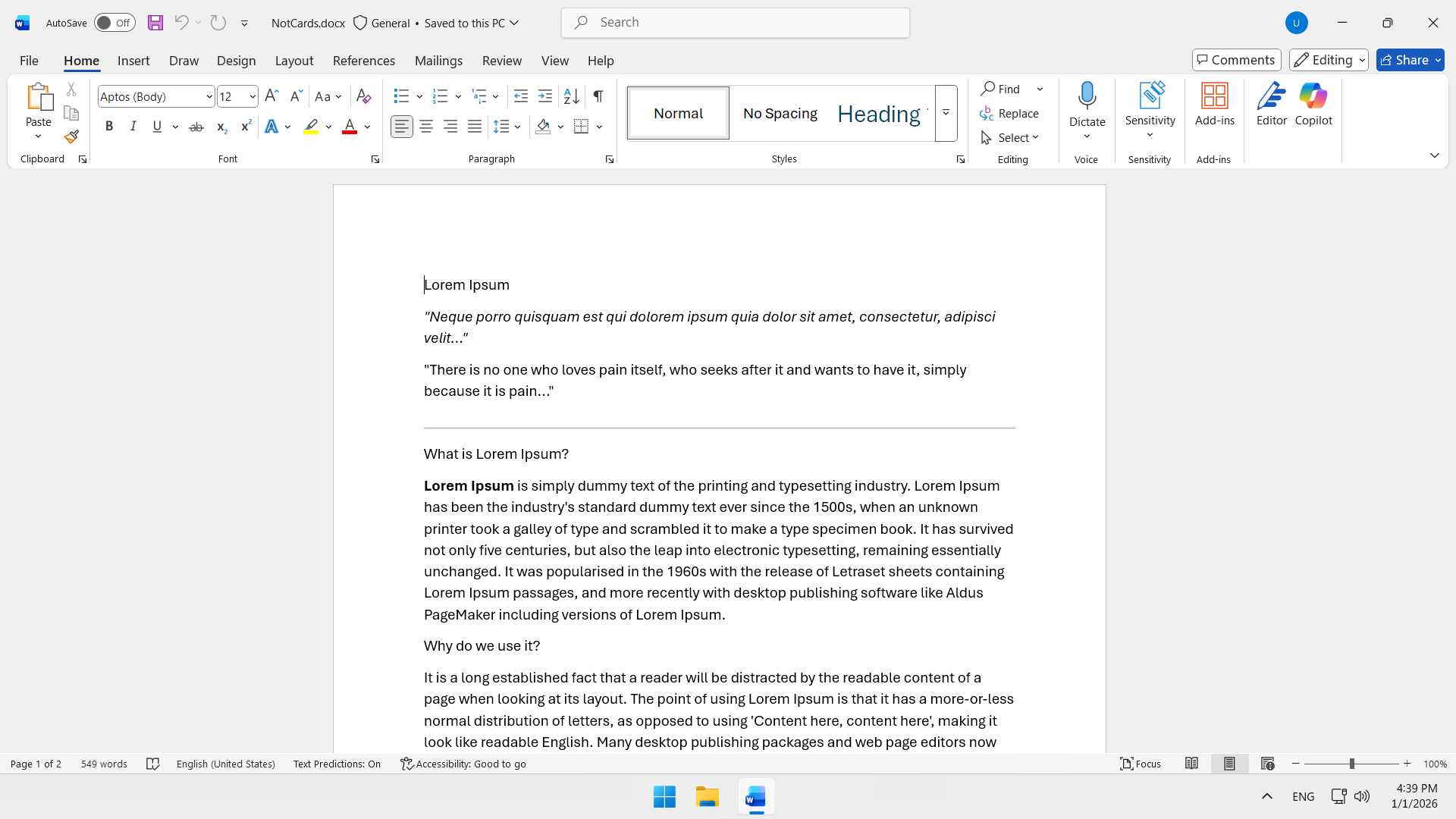Click the Format Painter icon

71,137
